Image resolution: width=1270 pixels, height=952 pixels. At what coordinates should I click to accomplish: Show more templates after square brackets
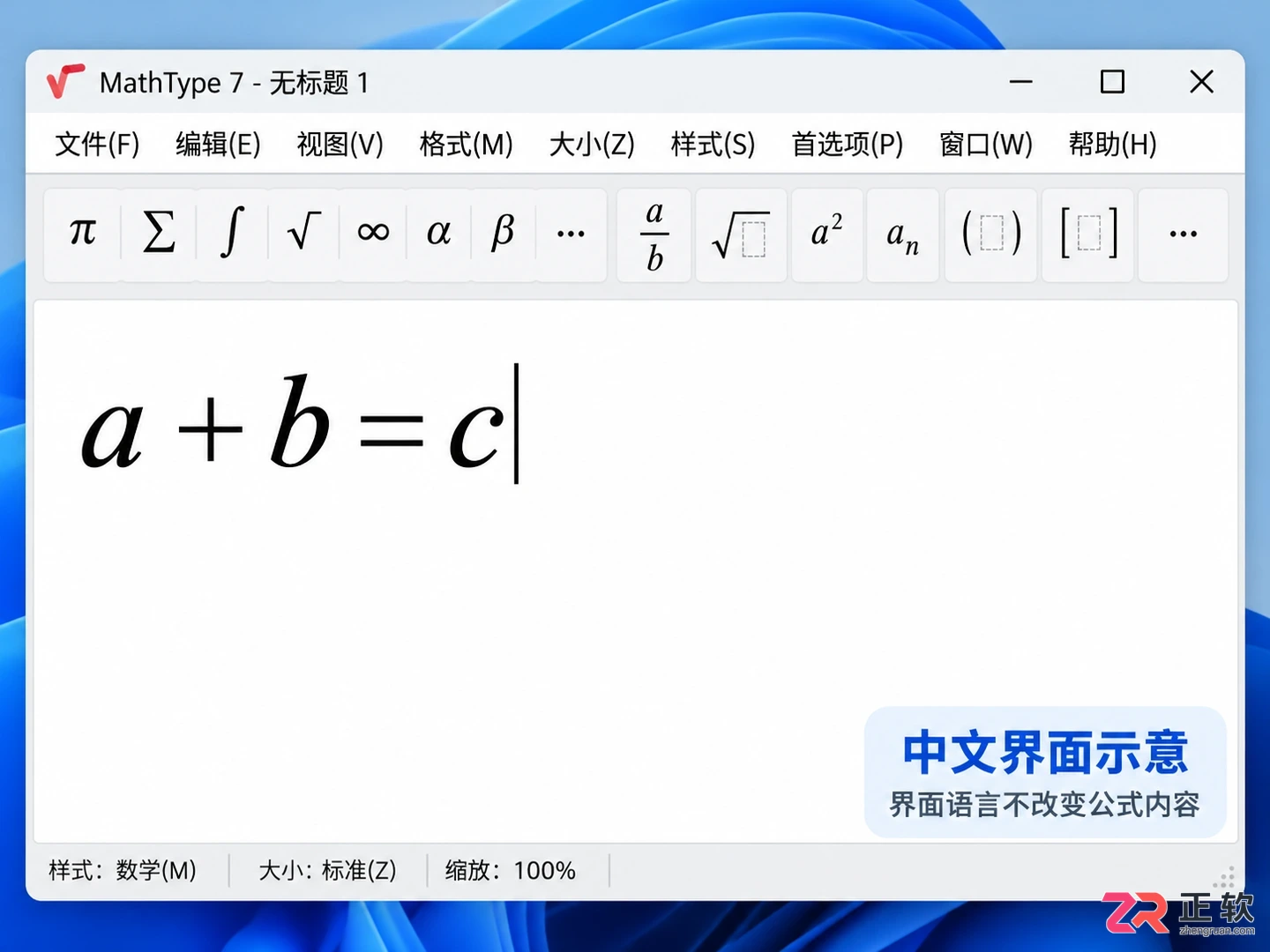[1183, 235]
